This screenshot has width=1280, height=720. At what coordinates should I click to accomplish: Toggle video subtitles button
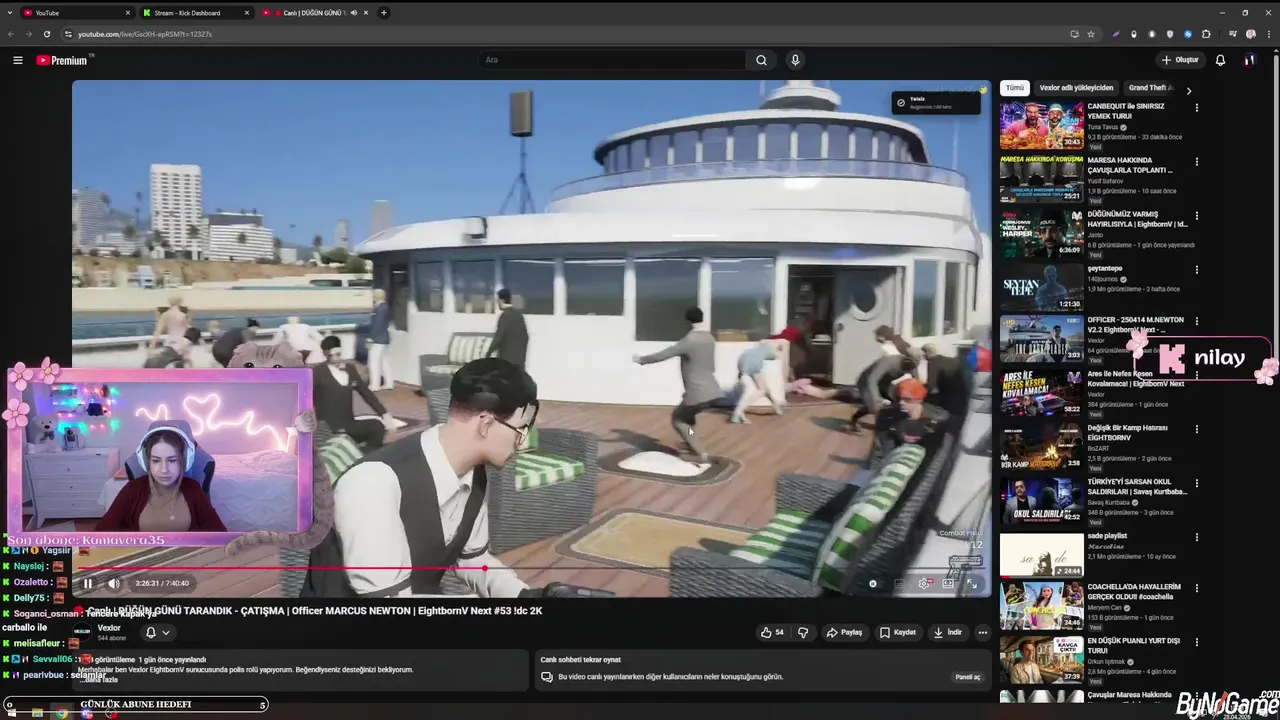point(899,584)
